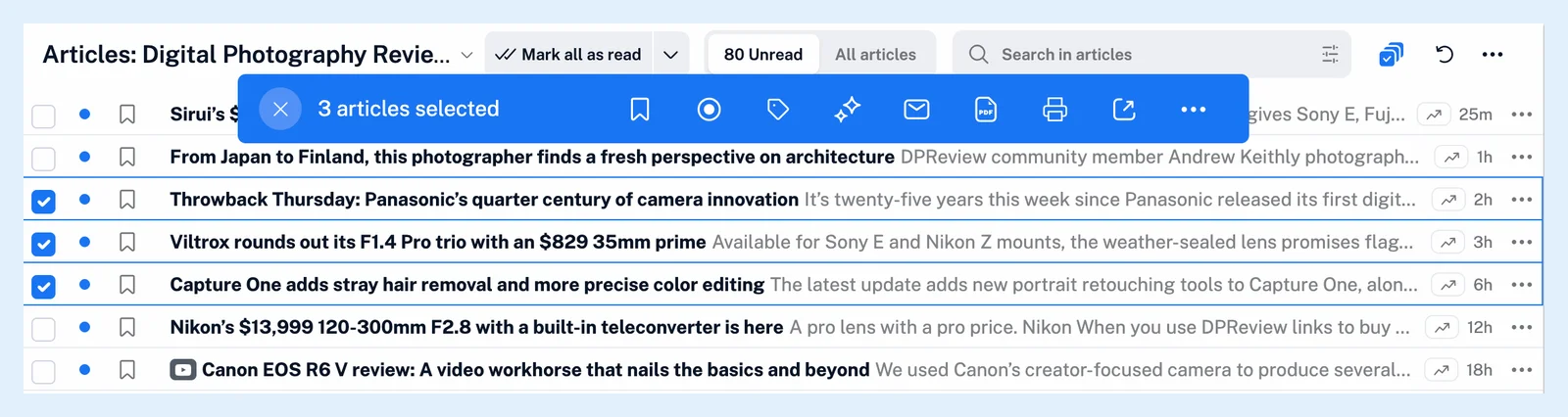Viewport: 1568px width, 417px height.
Task: Open more menu for Sirui's article row
Action: (x=1521, y=115)
